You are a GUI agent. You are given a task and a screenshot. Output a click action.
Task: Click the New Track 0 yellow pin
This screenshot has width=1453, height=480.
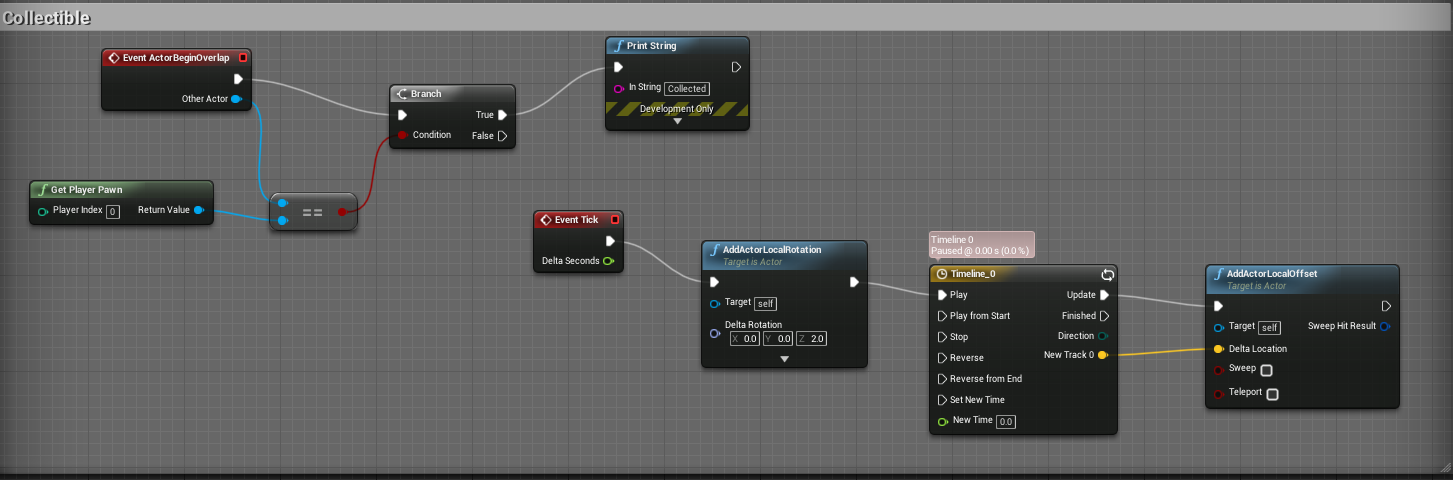pos(1102,355)
